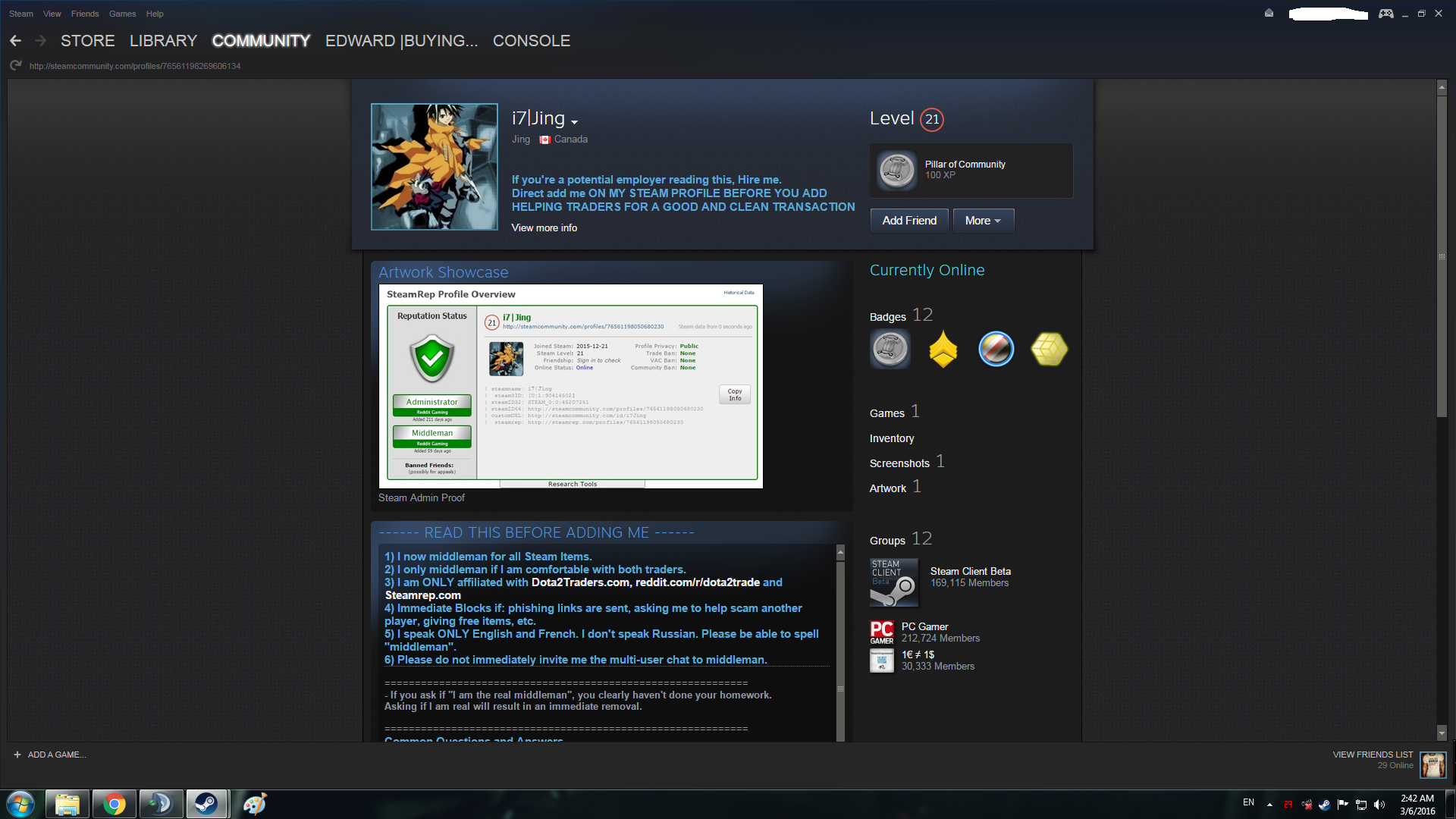Click the View more info link
Image resolution: width=1456 pixels, height=819 pixels.
coord(544,227)
